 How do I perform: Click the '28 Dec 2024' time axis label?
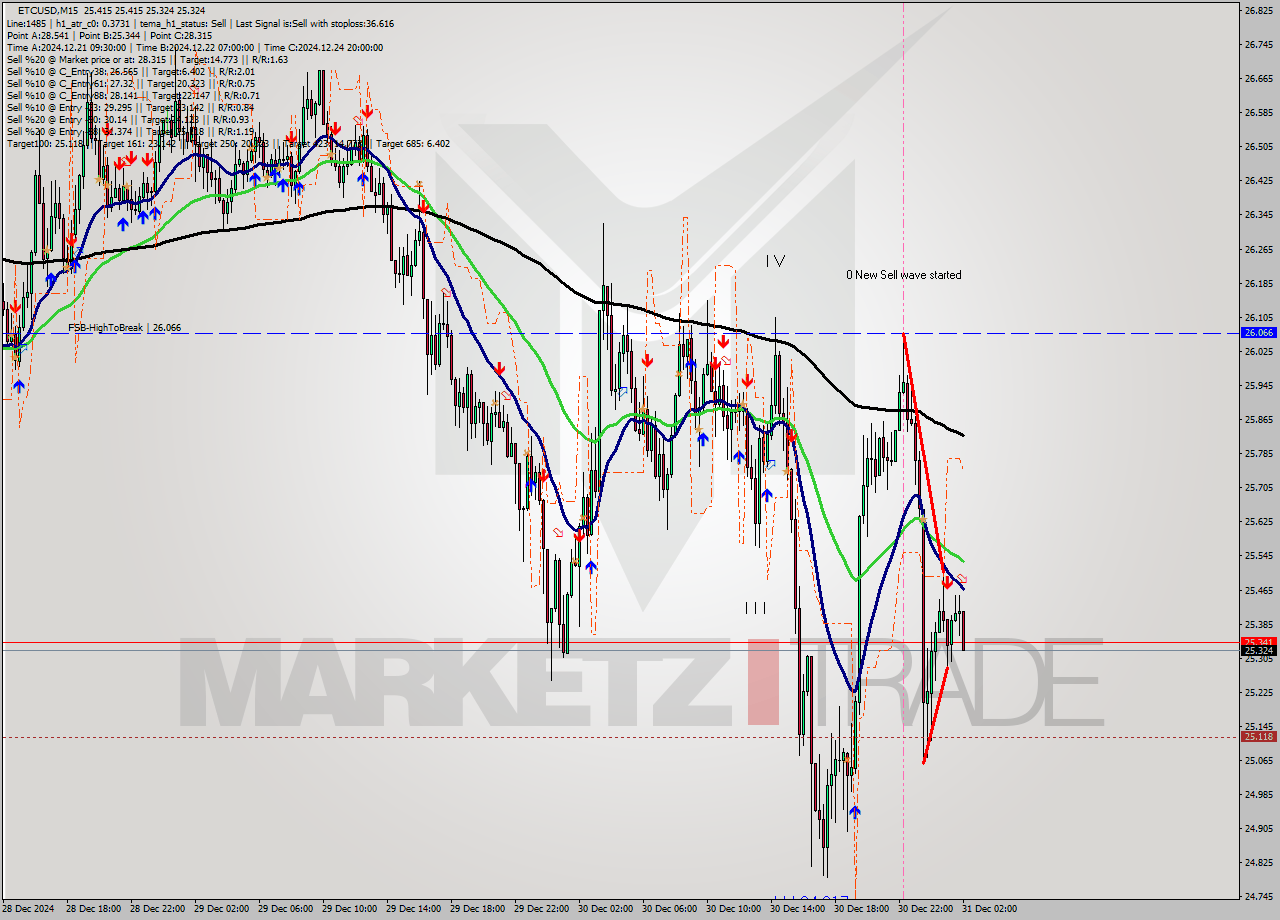28,909
